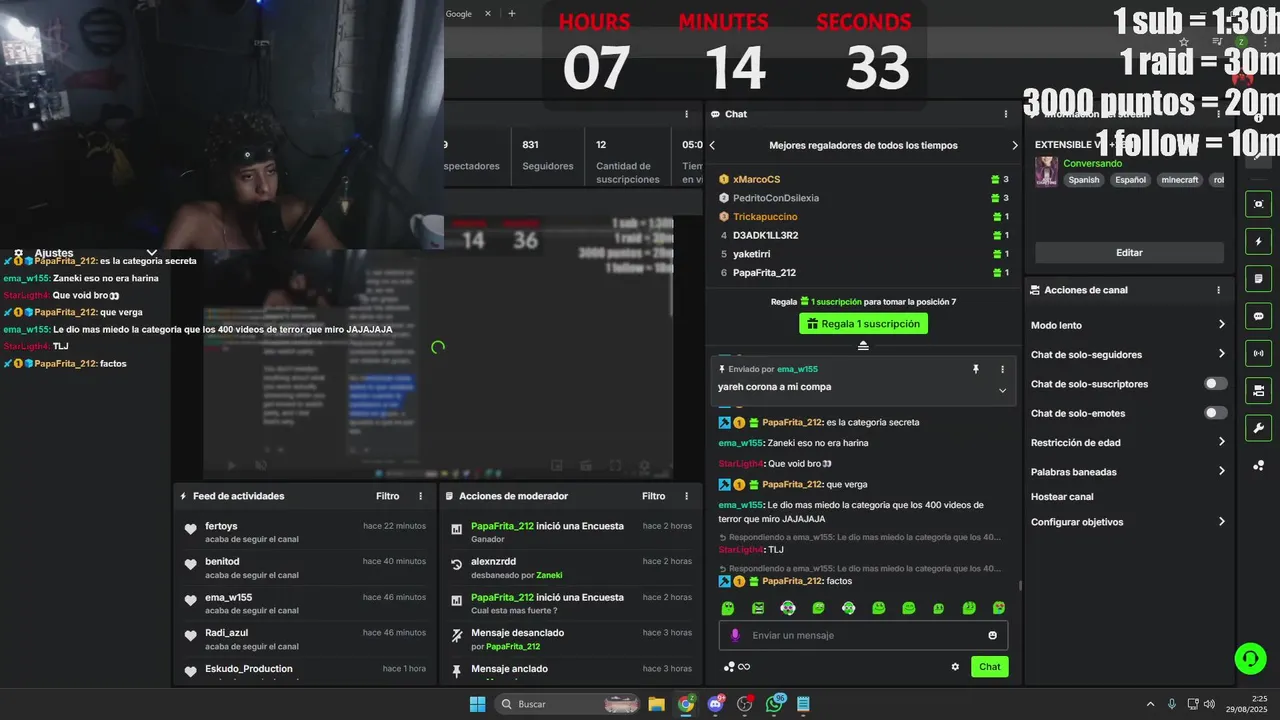1280x720 pixels.
Task: Open the wrench tools icon in right sidebar
Action: coord(1258,428)
